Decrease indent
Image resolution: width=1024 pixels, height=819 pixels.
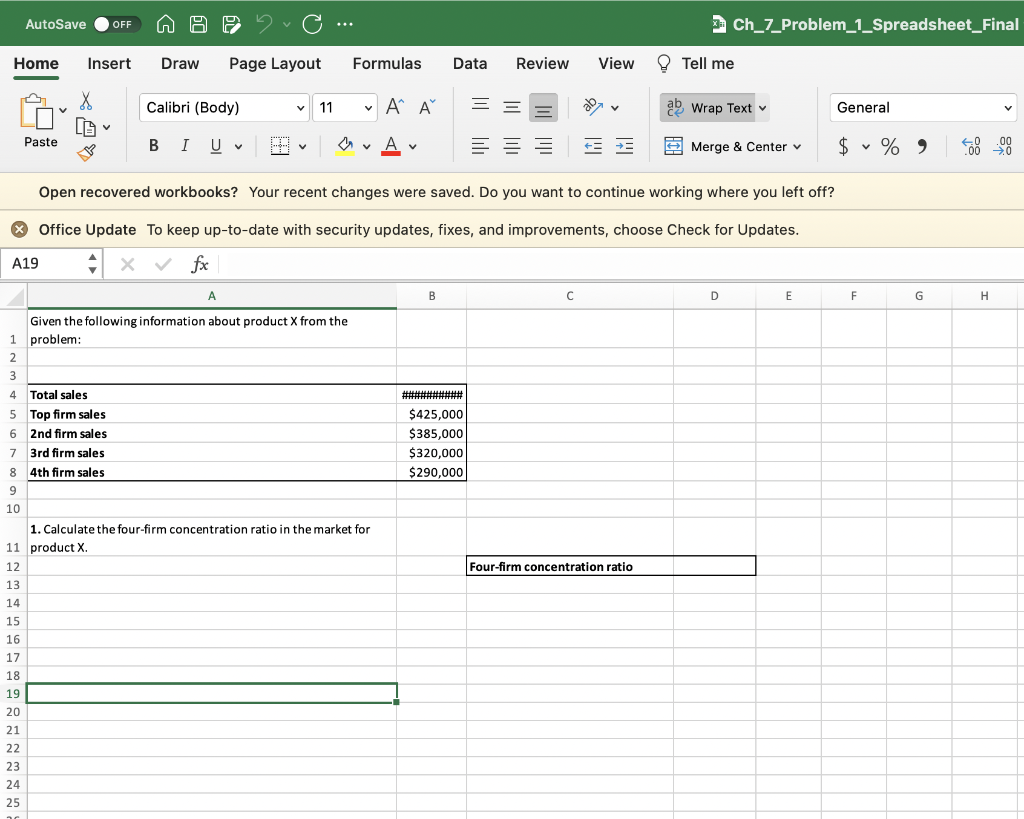click(593, 146)
